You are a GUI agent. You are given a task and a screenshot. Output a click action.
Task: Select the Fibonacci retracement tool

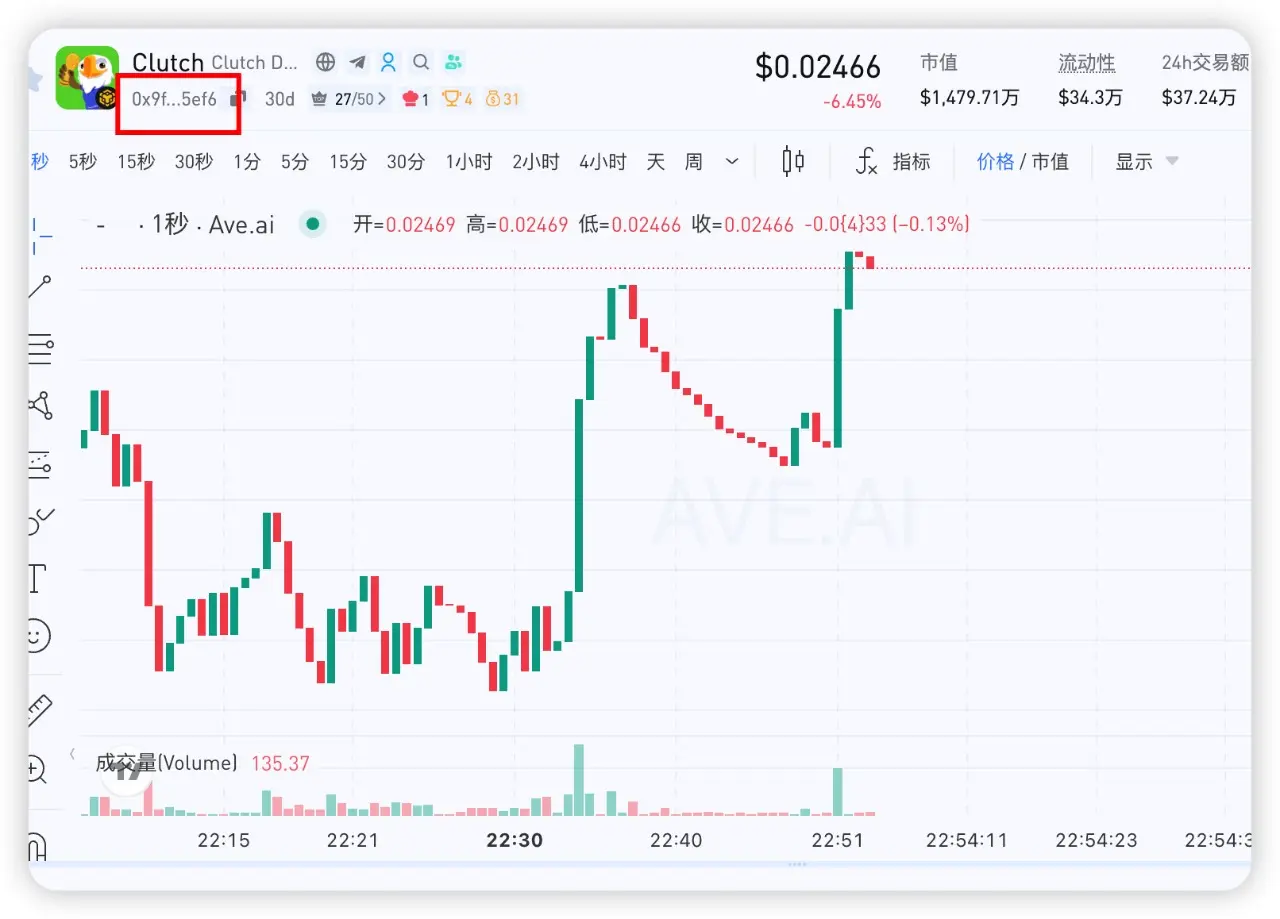40,347
